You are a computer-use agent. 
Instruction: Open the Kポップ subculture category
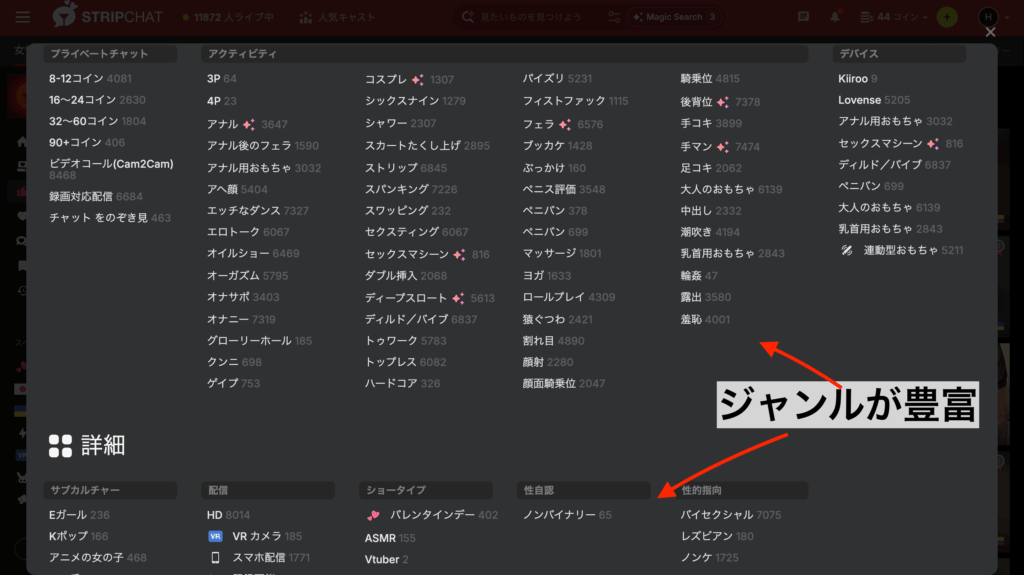point(78,536)
